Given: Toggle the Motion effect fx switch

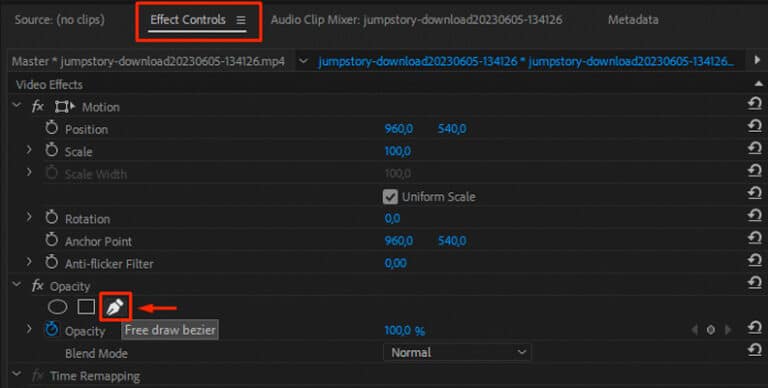Looking at the screenshot, I should click(x=38, y=106).
